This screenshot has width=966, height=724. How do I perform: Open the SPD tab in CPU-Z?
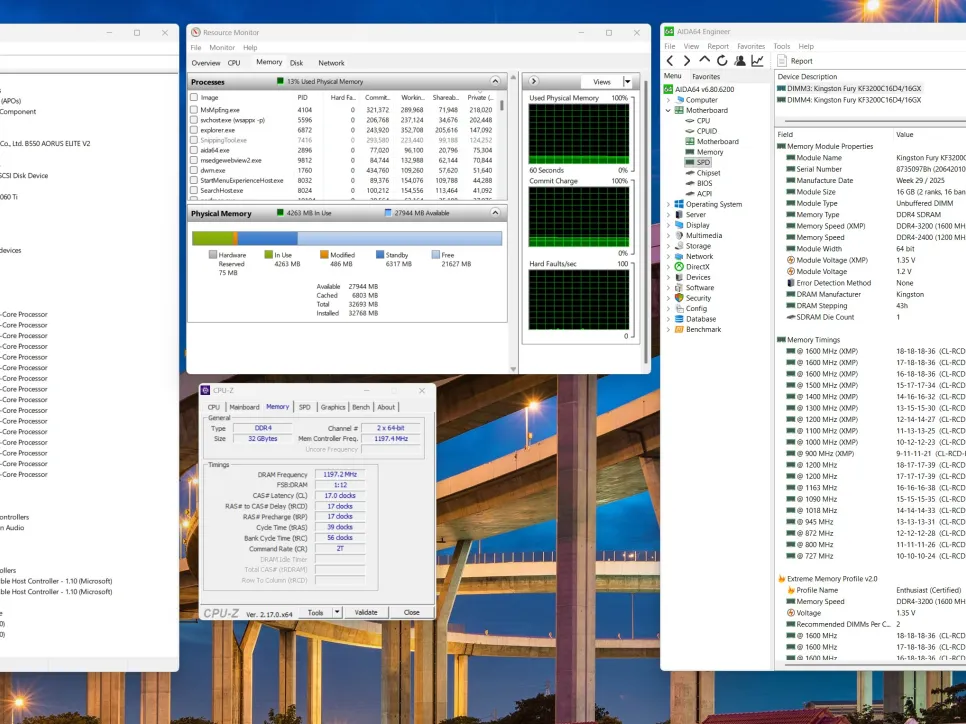pos(304,407)
